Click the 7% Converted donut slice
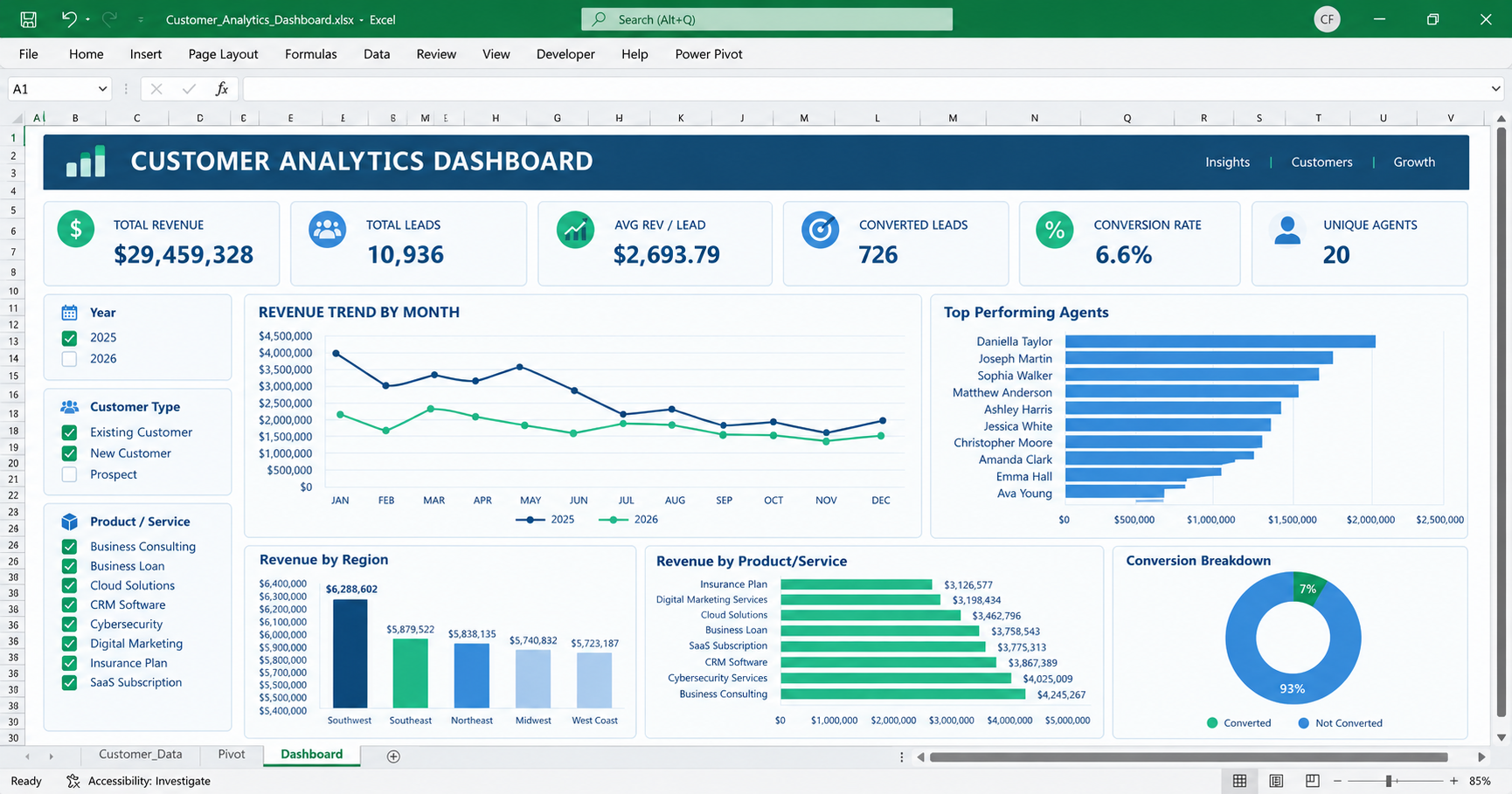 tap(1308, 587)
